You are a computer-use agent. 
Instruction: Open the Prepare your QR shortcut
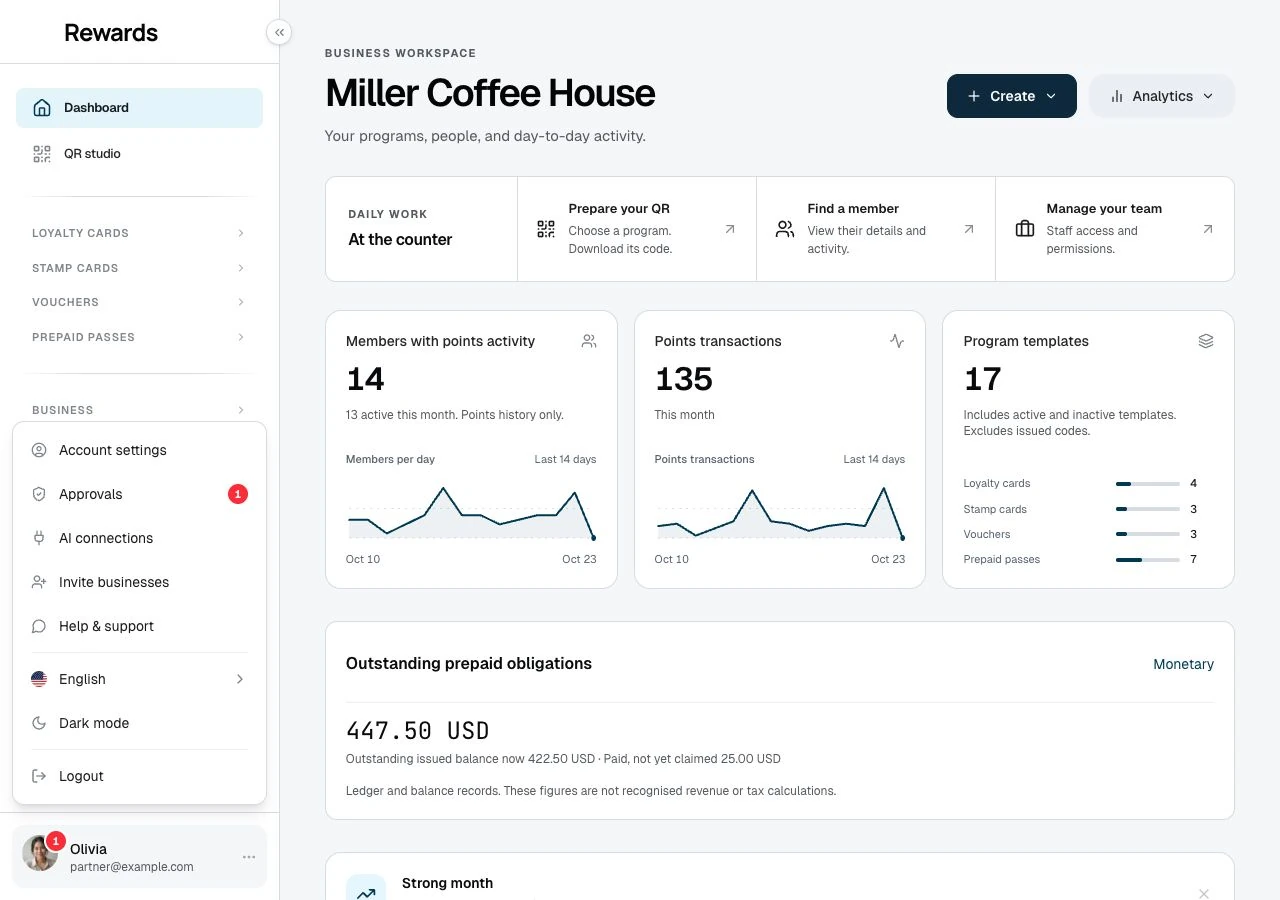pos(637,229)
